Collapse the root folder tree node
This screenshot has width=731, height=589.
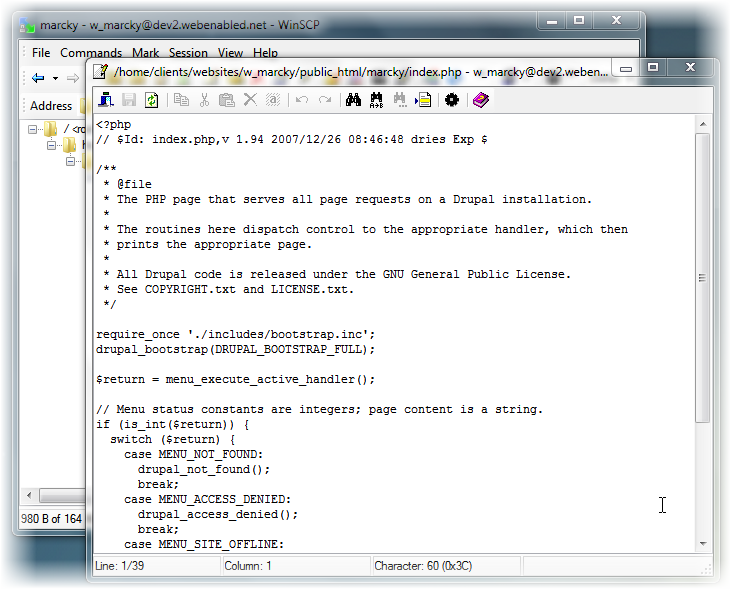pyautogui.click(x=32, y=129)
